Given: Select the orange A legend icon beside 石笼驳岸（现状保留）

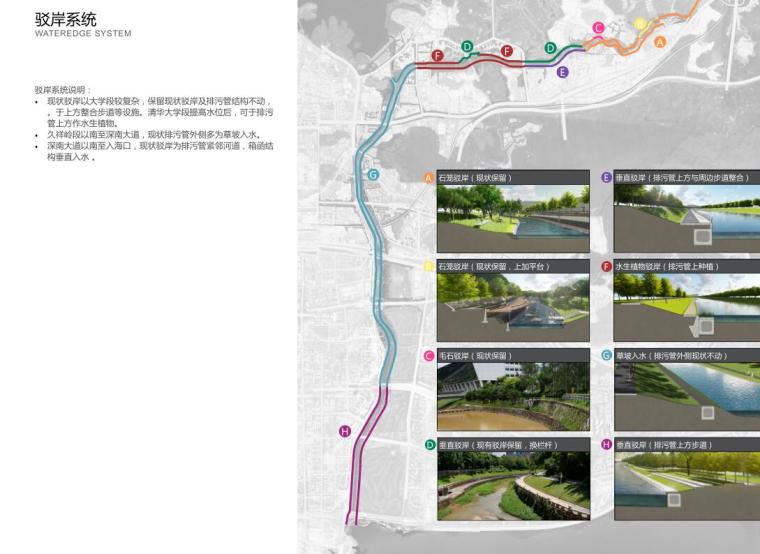Looking at the screenshot, I should [x=428, y=178].
